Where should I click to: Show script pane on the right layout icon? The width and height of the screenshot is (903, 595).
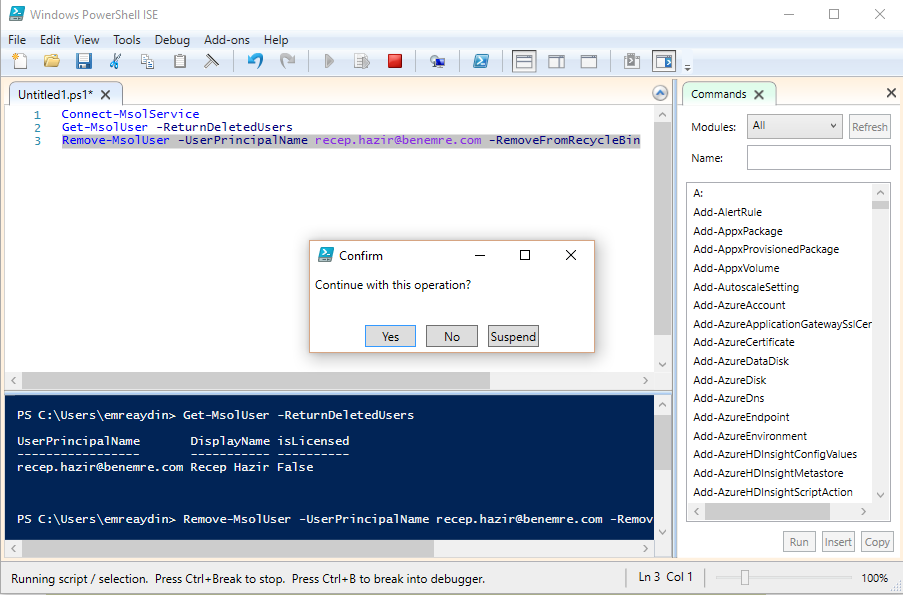556,61
